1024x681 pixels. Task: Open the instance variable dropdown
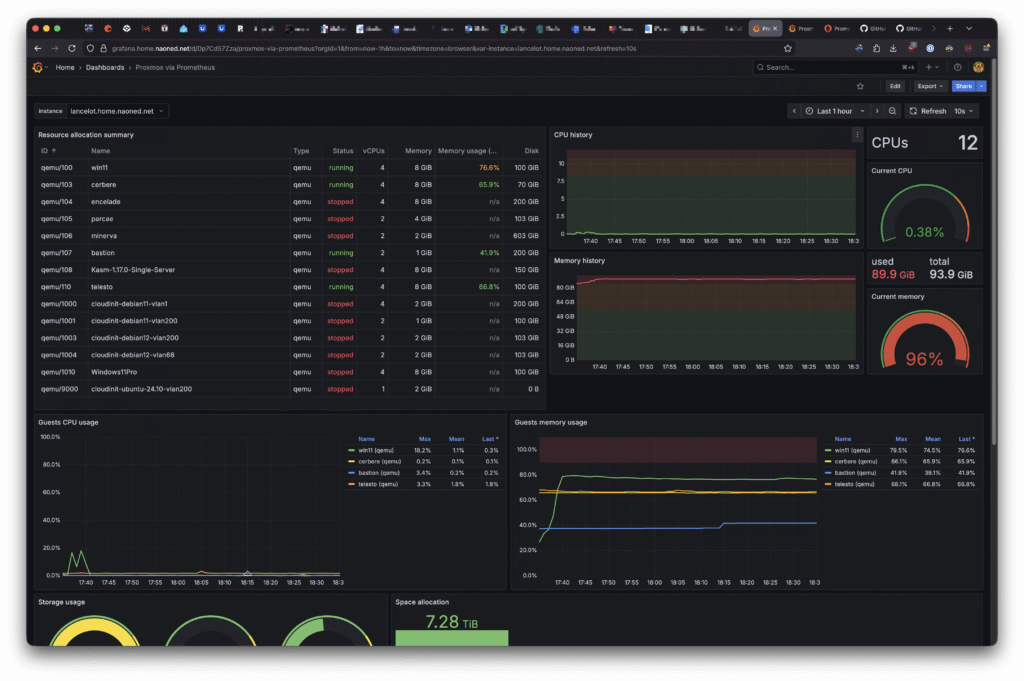click(x=118, y=111)
